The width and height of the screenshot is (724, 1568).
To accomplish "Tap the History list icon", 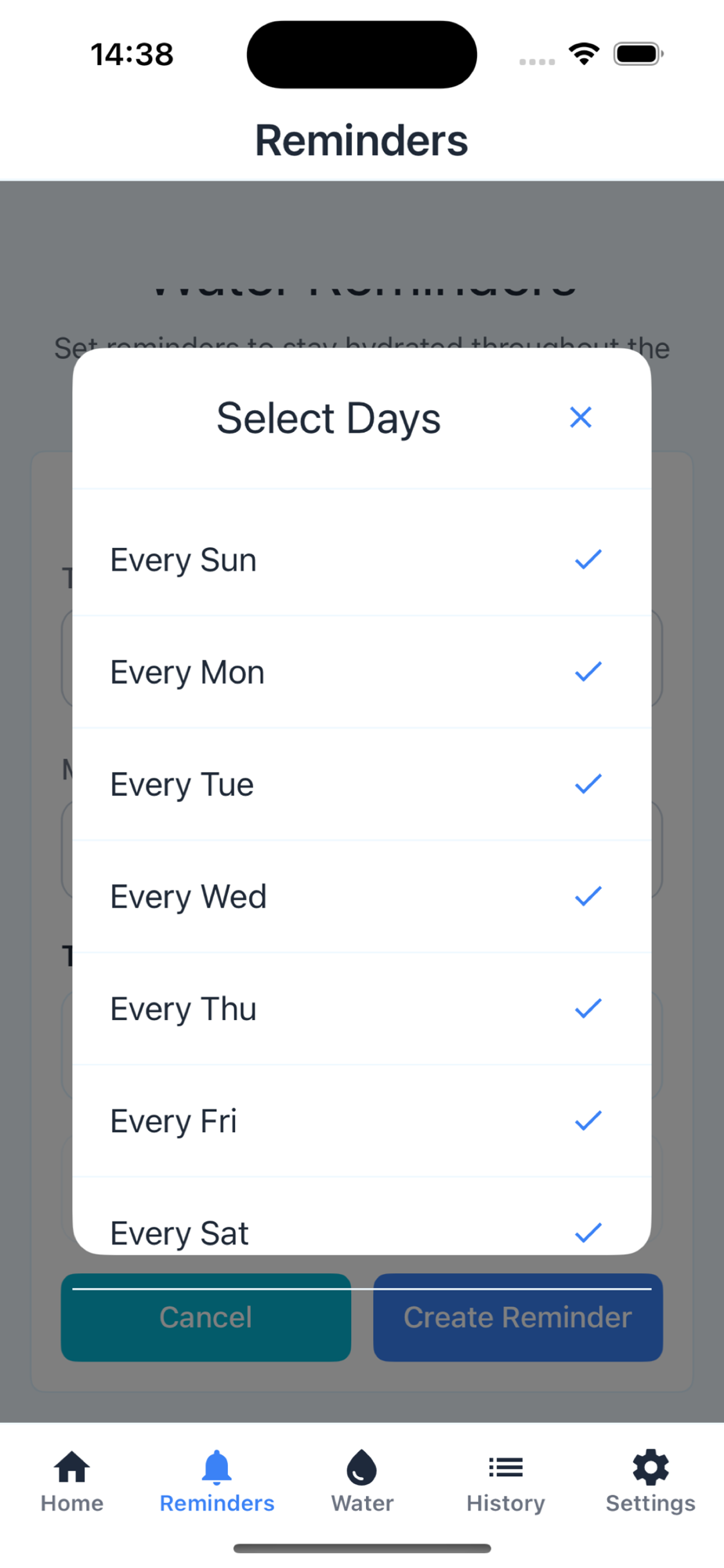I will [x=506, y=1467].
